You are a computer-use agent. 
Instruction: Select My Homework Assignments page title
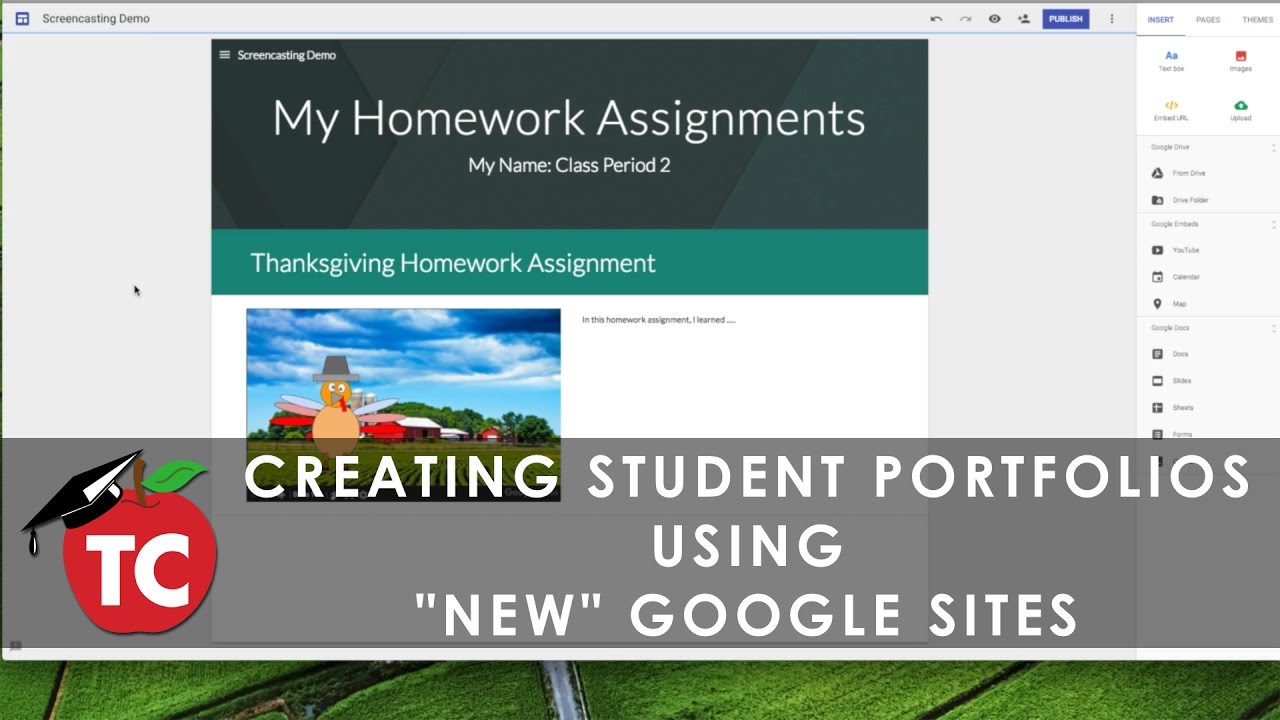point(569,118)
